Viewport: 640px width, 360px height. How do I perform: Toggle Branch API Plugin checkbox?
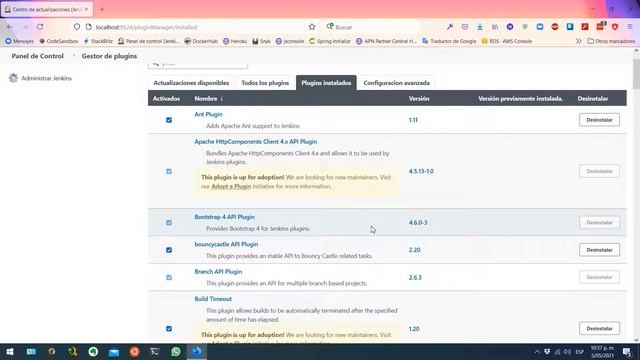pyautogui.click(x=169, y=277)
